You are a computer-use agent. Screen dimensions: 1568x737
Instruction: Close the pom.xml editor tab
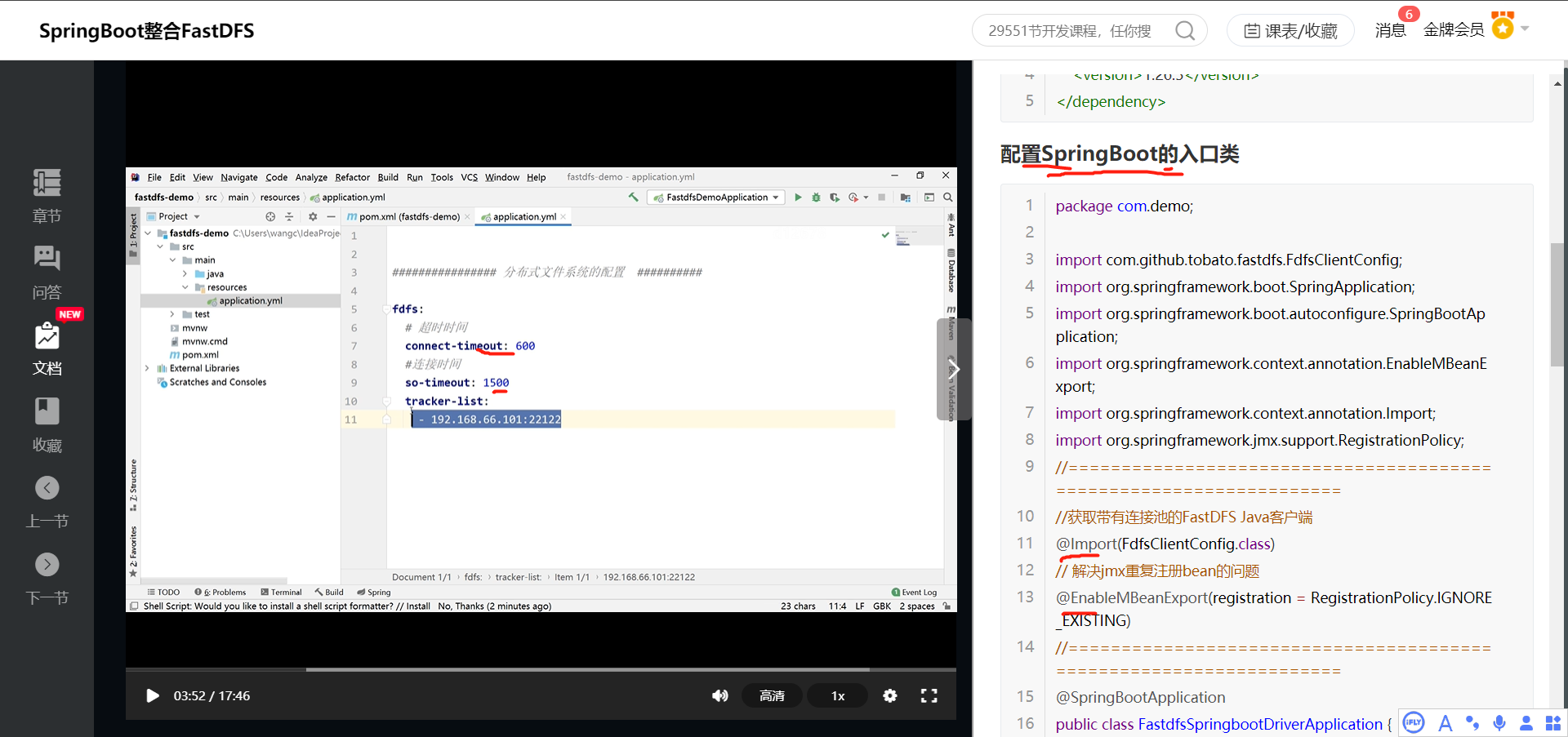(467, 216)
